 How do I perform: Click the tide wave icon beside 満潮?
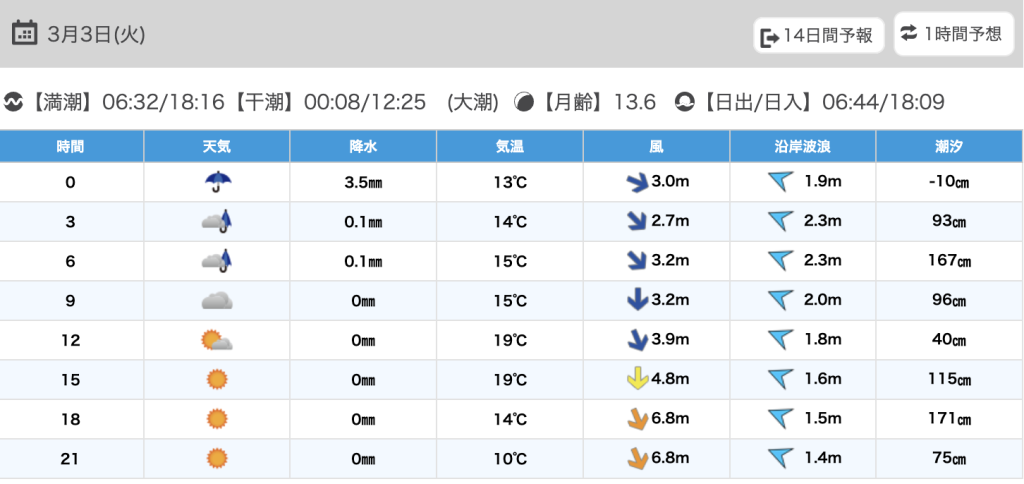14,102
